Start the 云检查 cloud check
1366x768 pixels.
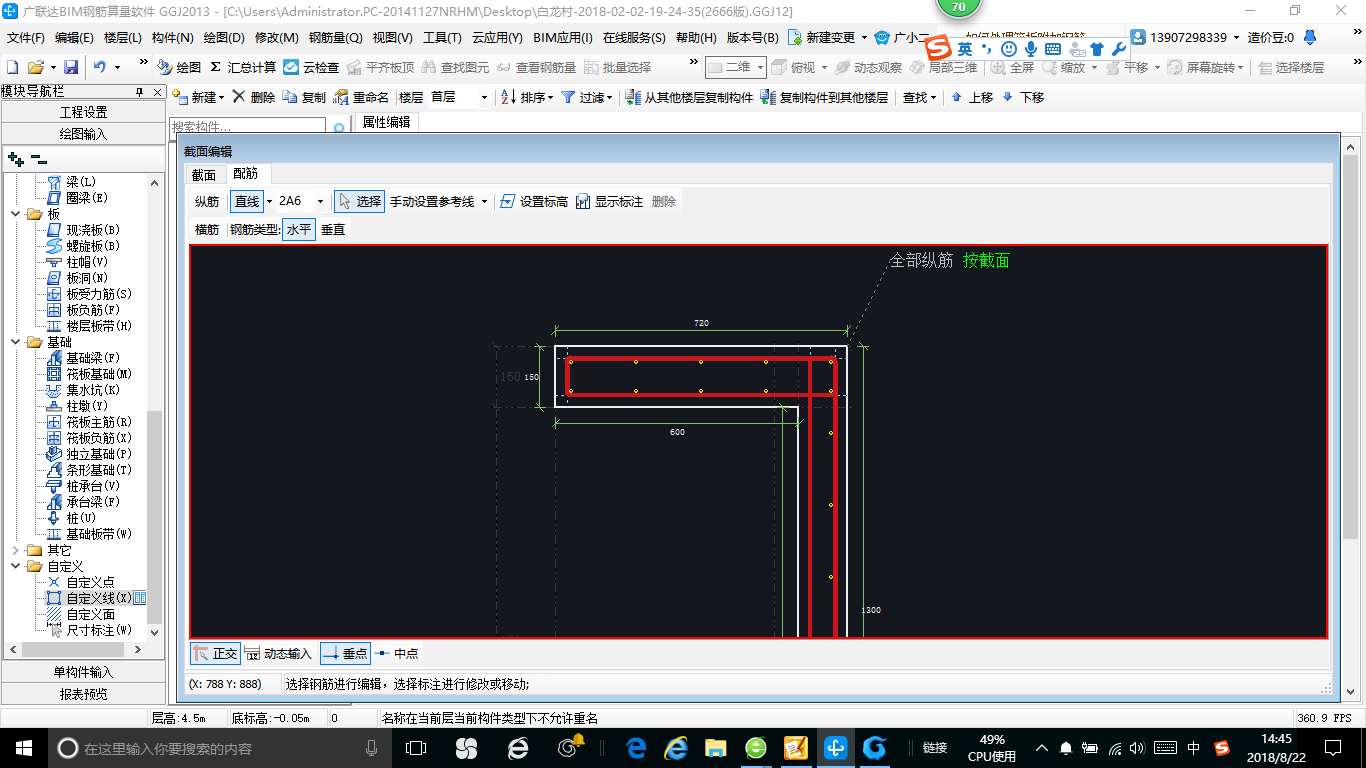click(311, 67)
